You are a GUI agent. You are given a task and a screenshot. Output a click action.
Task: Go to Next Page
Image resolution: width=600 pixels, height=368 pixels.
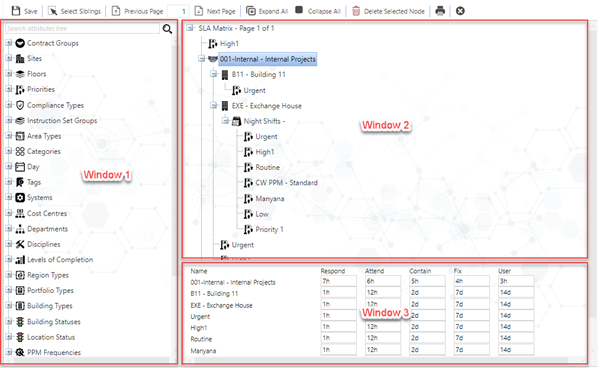(x=215, y=11)
